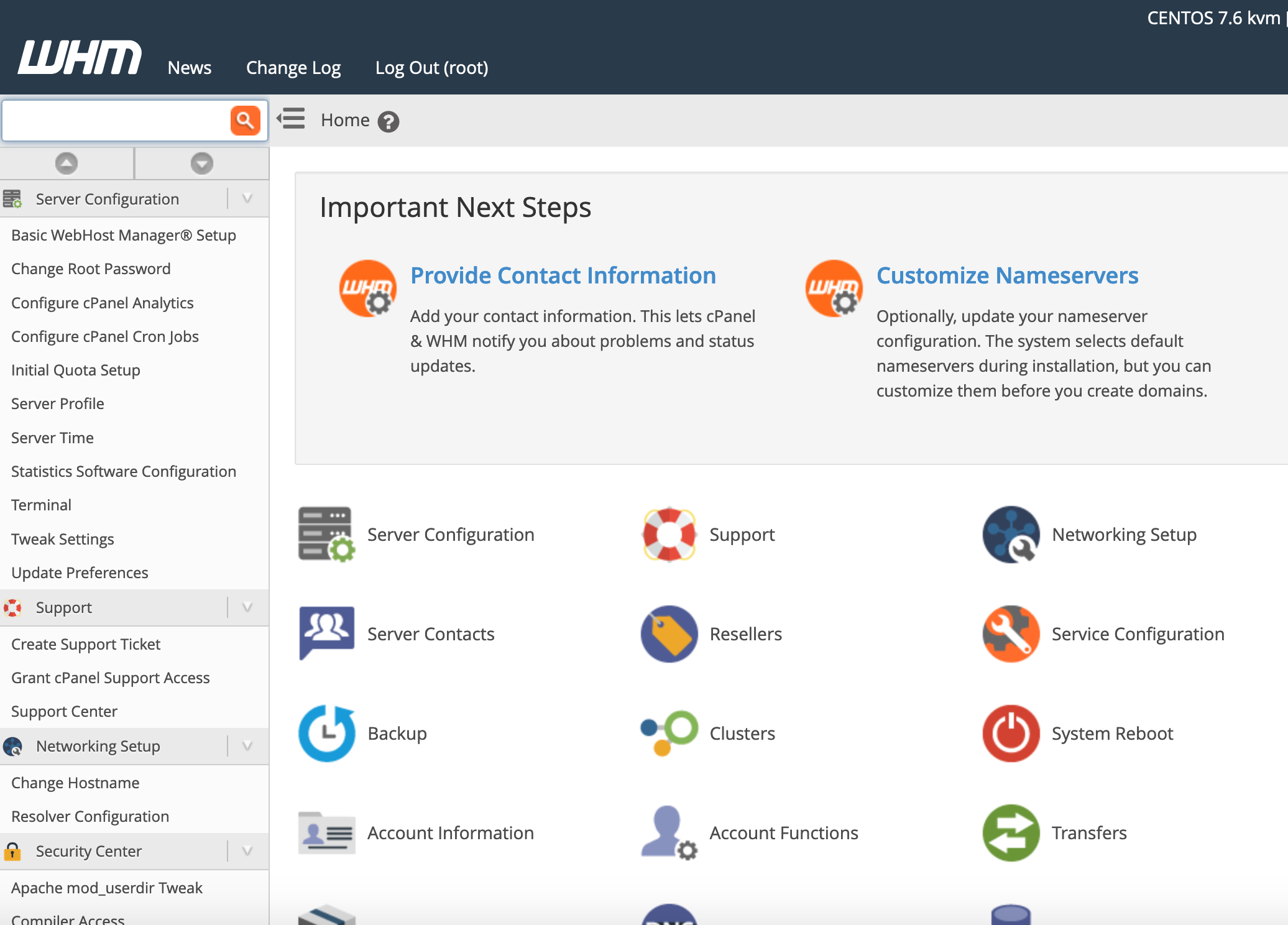Open the System Reboot power icon
Viewport: 1288px width, 925px height.
[x=1011, y=734]
